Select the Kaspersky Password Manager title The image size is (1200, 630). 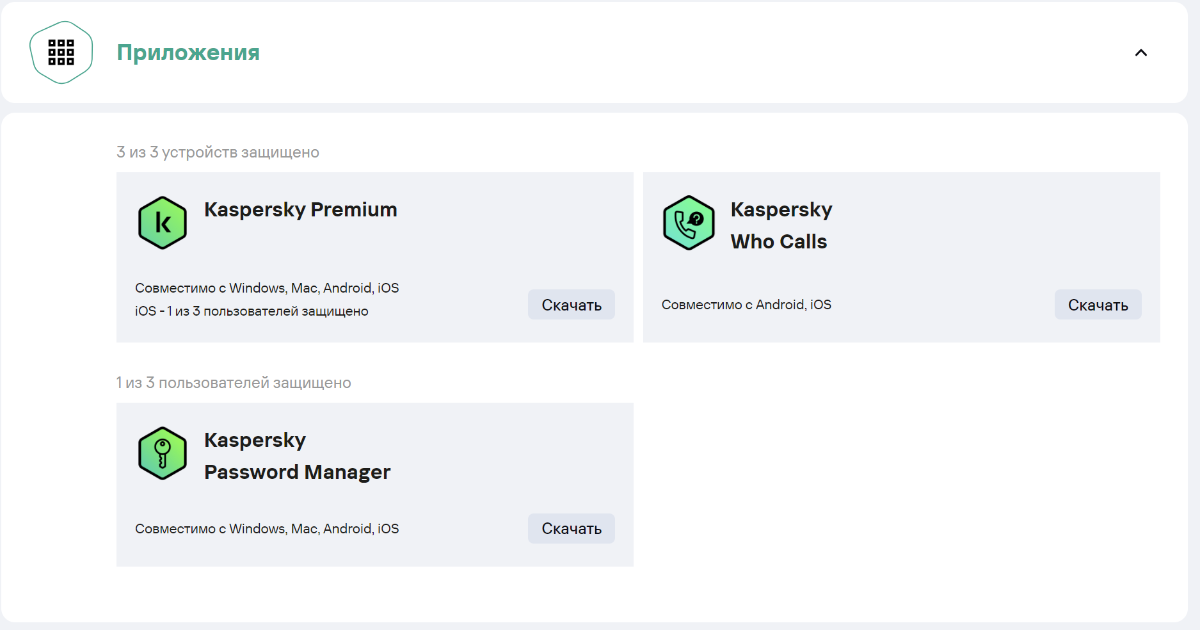coord(297,456)
